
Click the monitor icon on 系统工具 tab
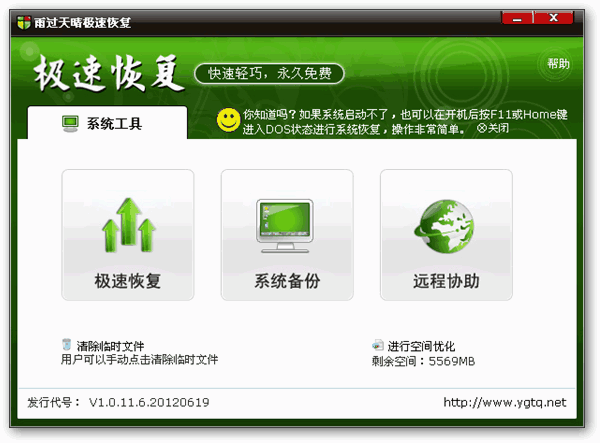[x=70, y=124]
